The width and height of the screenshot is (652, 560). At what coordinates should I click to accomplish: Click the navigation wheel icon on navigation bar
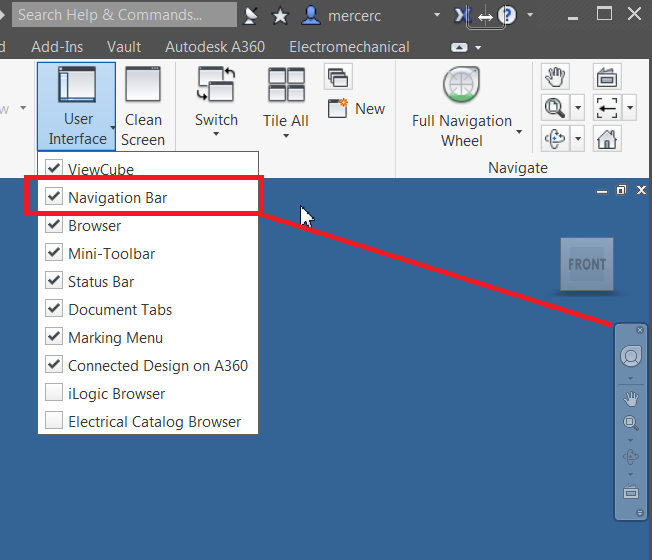(631, 356)
